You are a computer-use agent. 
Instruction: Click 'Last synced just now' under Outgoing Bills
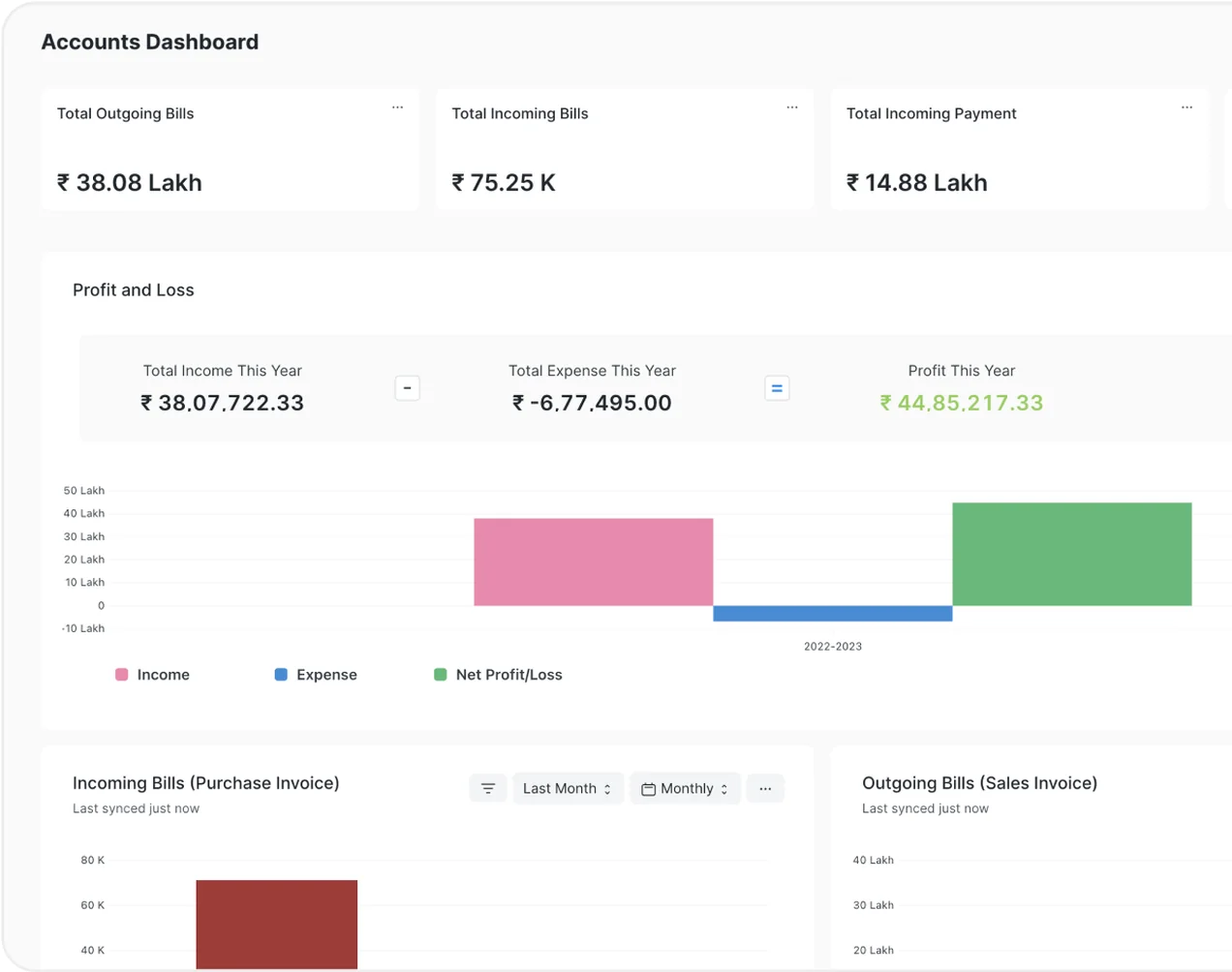point(926,809)
